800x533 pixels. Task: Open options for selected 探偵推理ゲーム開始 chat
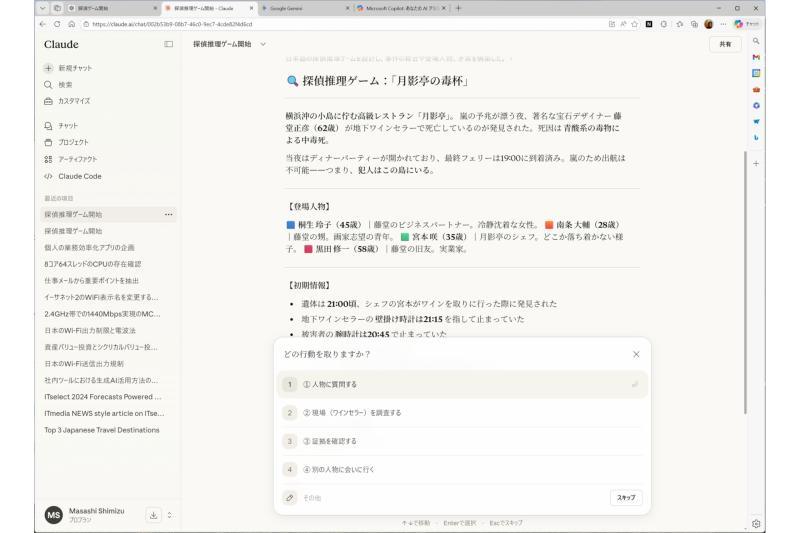coord(168,215)
